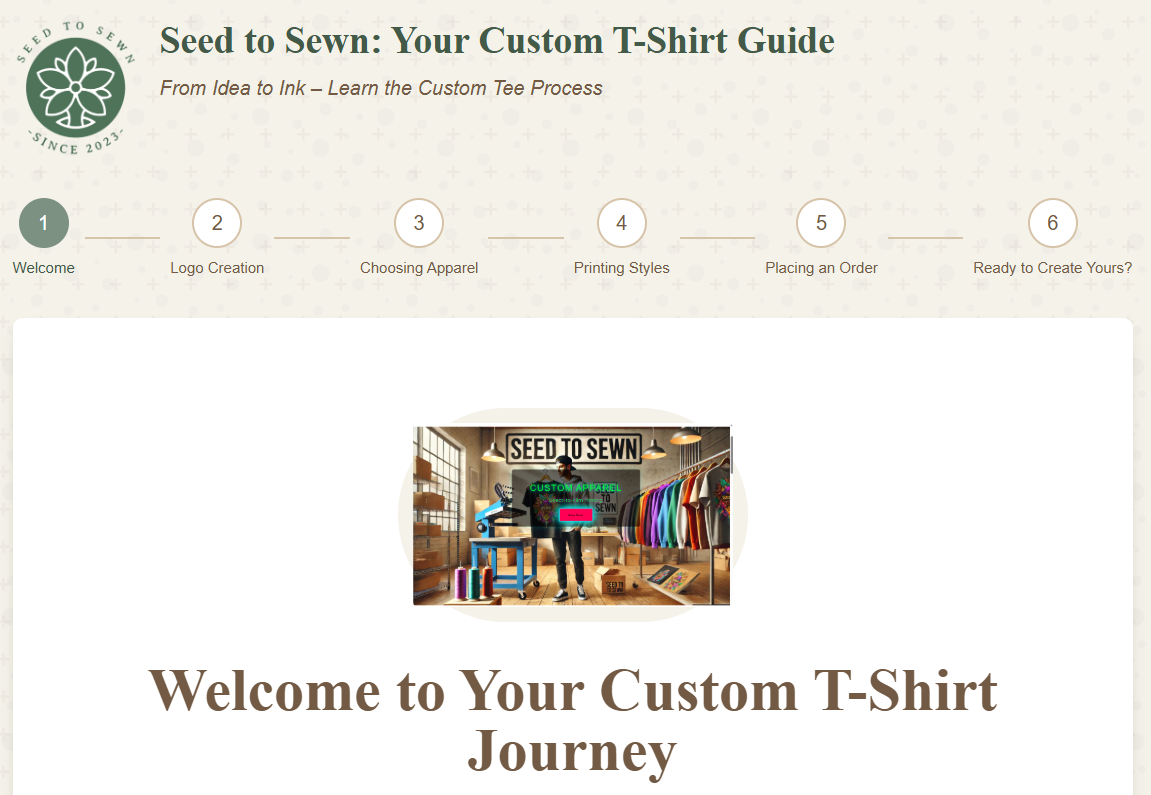This screenshot has height=795, width=1151.
Task: Click the Welcome step label
Action: pos(44,268)
